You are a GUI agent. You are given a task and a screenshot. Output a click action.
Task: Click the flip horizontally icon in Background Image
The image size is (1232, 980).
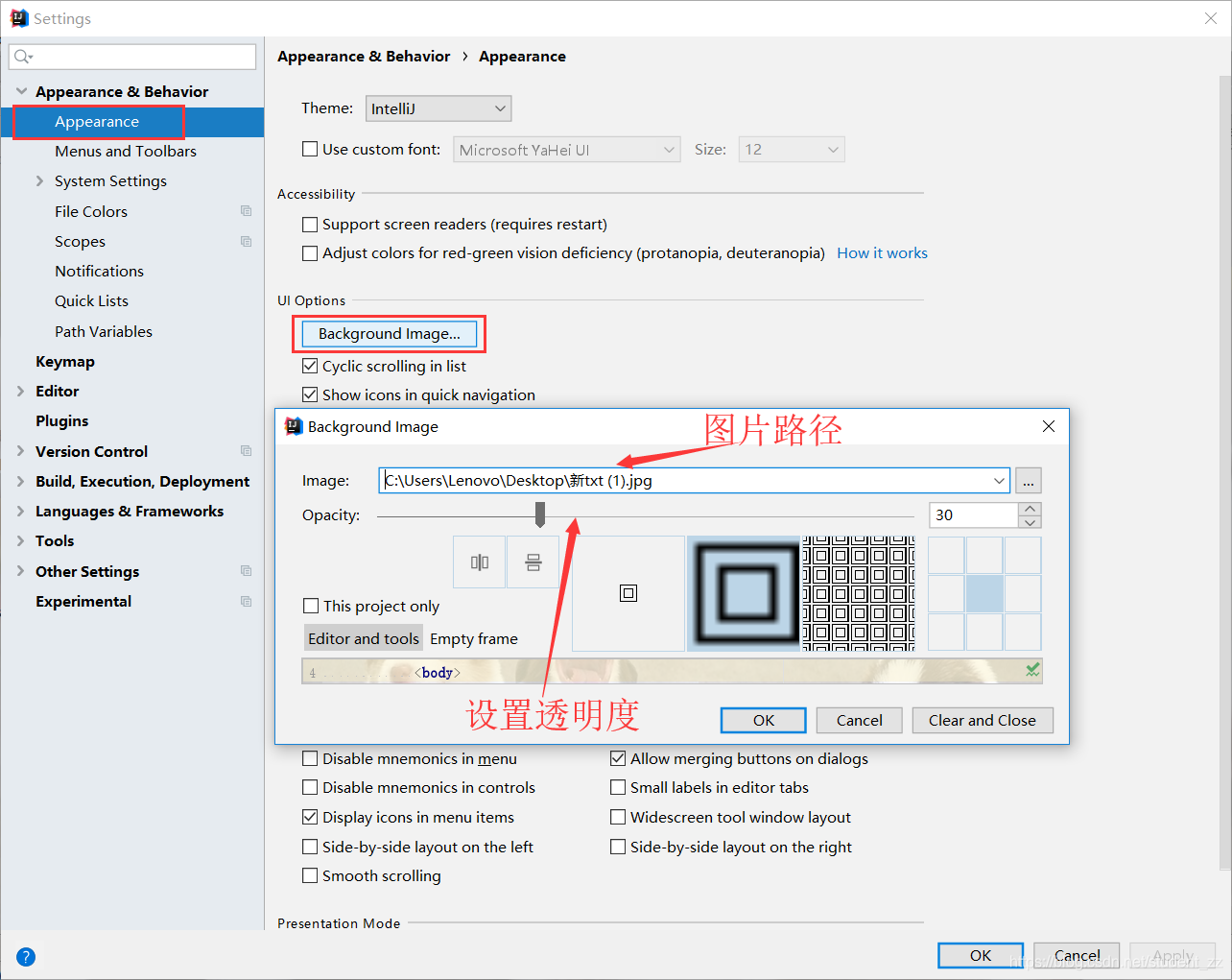tap(480, 562)
